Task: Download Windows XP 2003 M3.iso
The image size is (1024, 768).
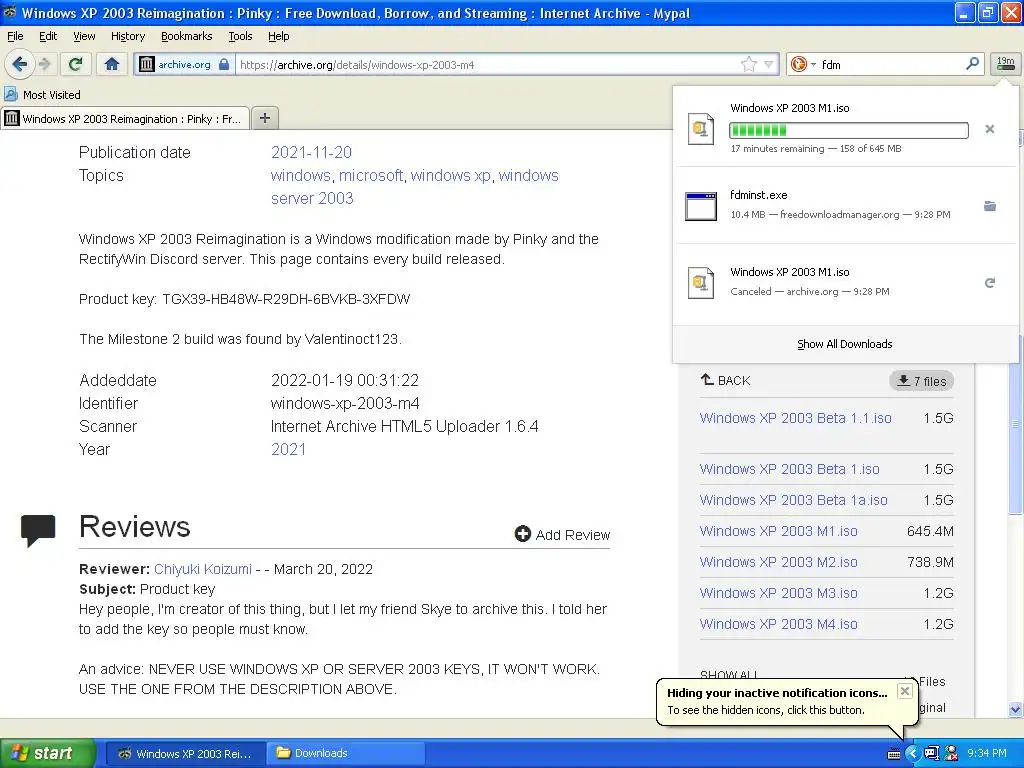Action: (778, 593)
